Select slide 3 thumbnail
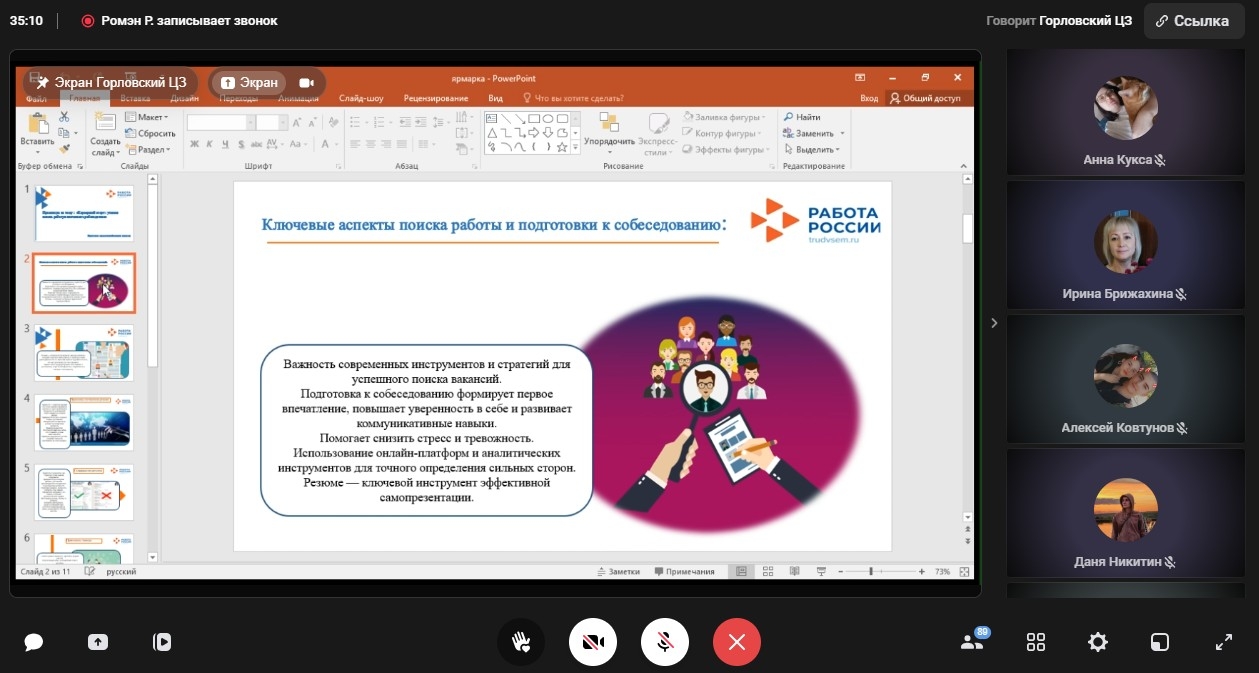This screenshot has height=673, width=1259. coord(84,352)
